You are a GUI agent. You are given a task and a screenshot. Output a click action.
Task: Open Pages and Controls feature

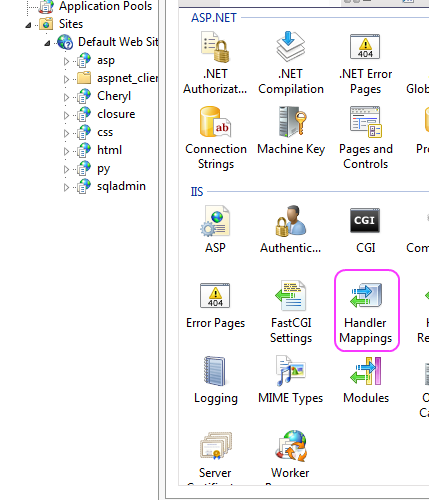(x=366, y=138)
